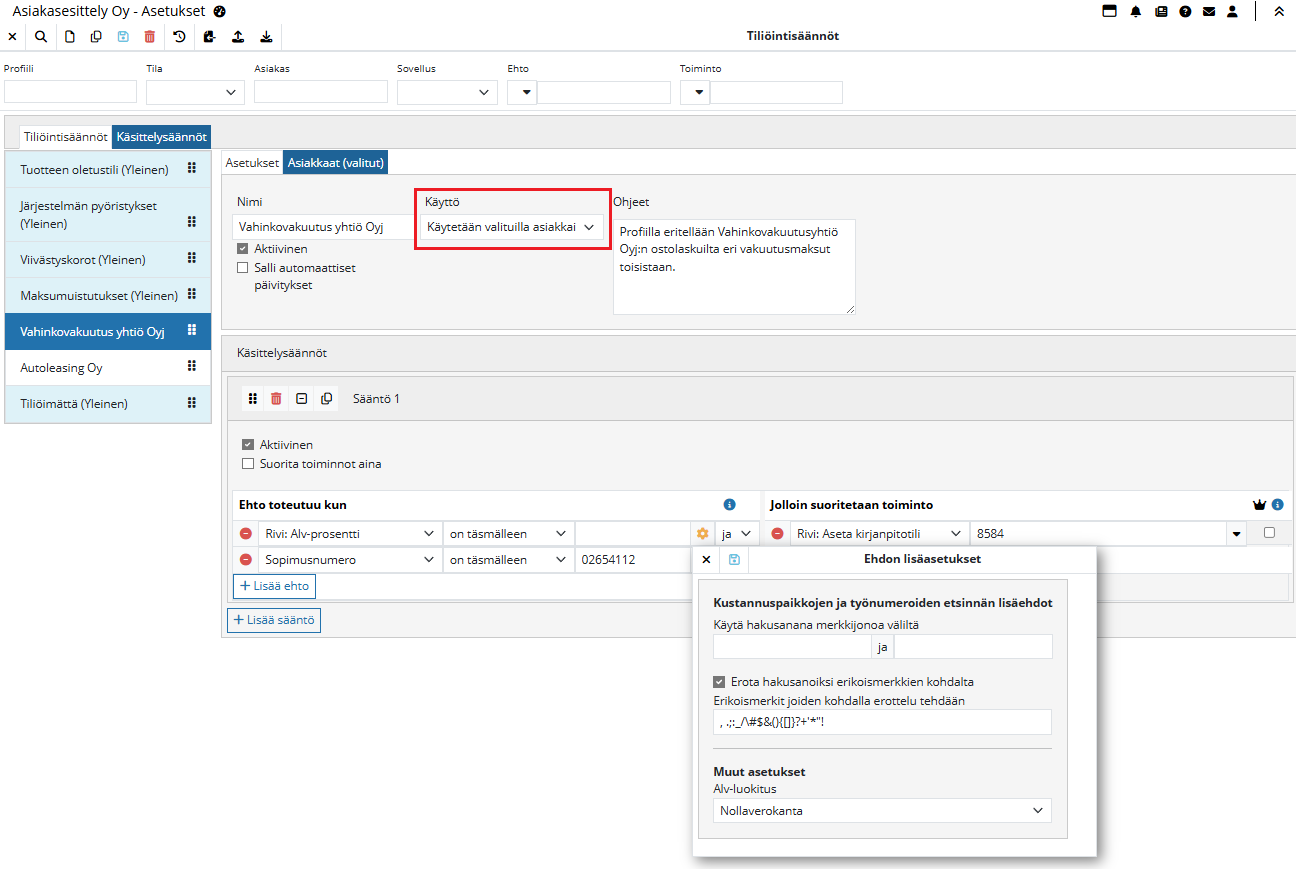Viewport: 1296px width, 869px height.
Task: Click the Lisää ehto button
Action: (274, 586)
